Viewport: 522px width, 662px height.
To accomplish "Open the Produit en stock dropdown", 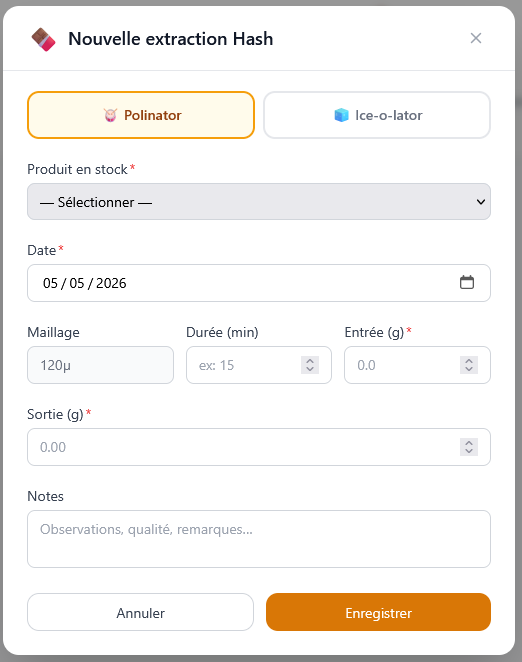I will tap(259, 202).
